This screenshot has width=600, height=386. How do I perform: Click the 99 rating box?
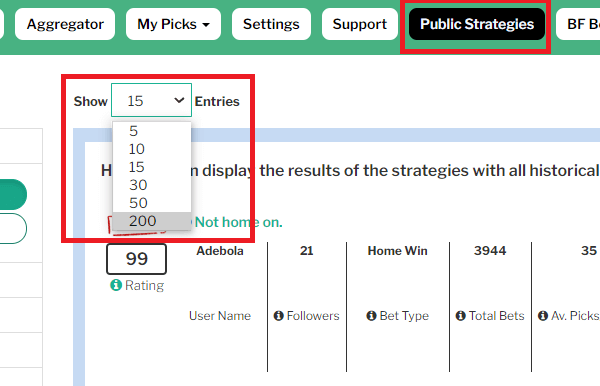pos(137,259)
